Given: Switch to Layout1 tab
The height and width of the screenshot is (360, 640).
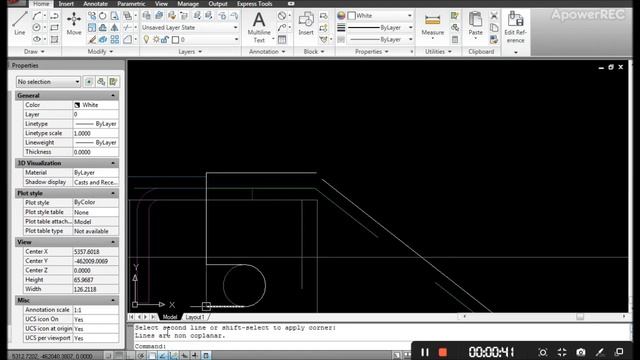Looking at the screenshot, I should (195, 317).
